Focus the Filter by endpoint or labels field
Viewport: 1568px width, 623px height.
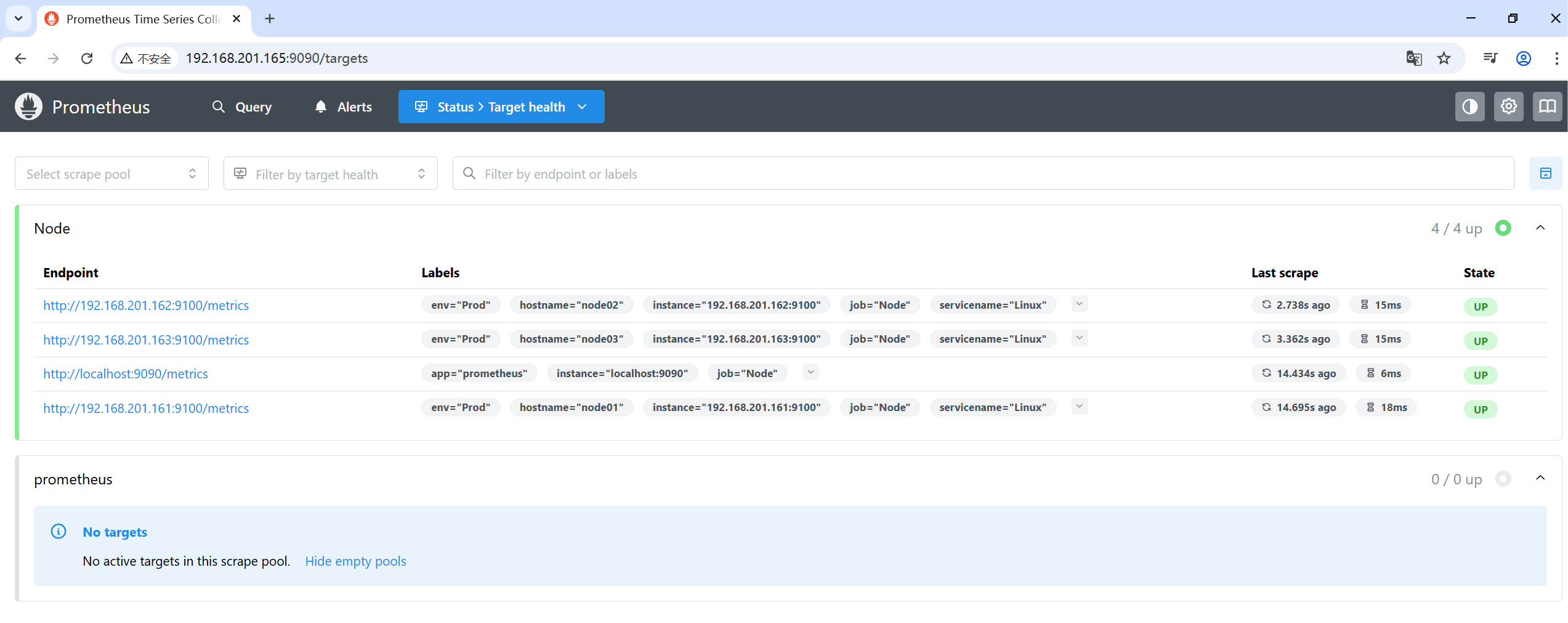tap(983, 173)
